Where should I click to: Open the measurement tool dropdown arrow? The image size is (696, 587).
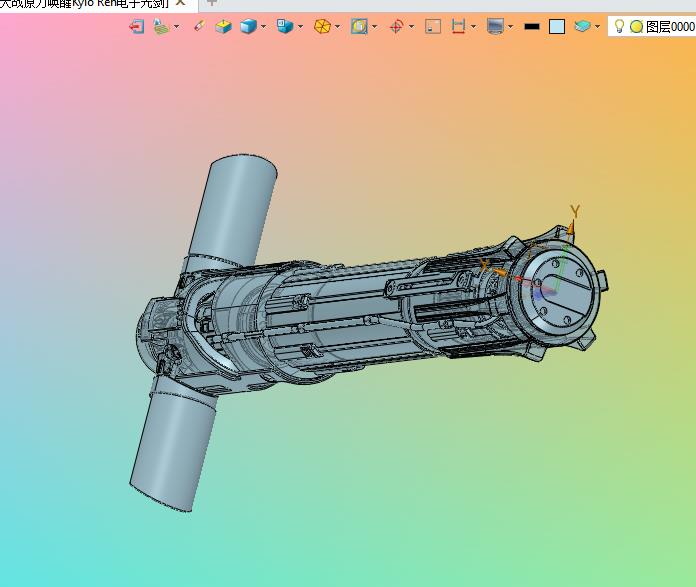tap(473, 27)
